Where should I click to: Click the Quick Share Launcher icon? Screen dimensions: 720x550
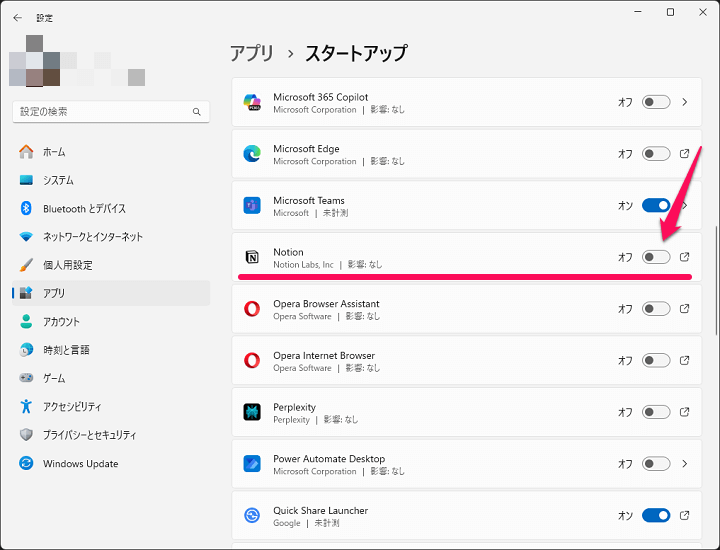point(252,515)
